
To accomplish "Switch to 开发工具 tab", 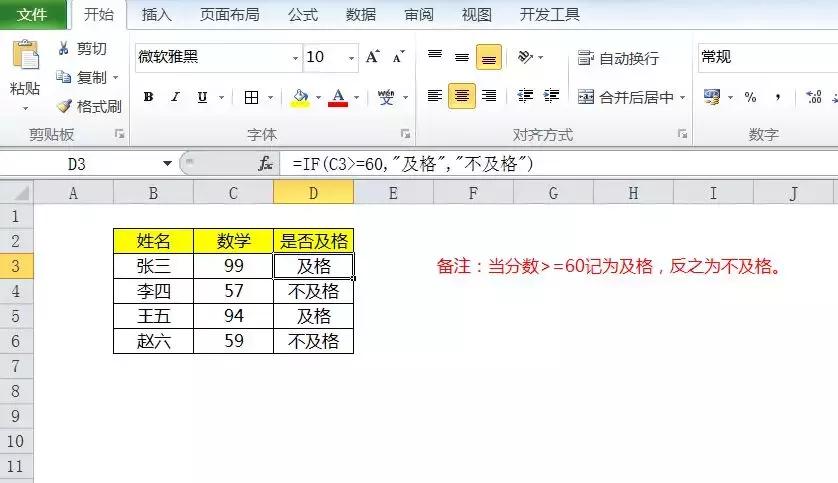I will pyautogui.click(x=550, y=15).
